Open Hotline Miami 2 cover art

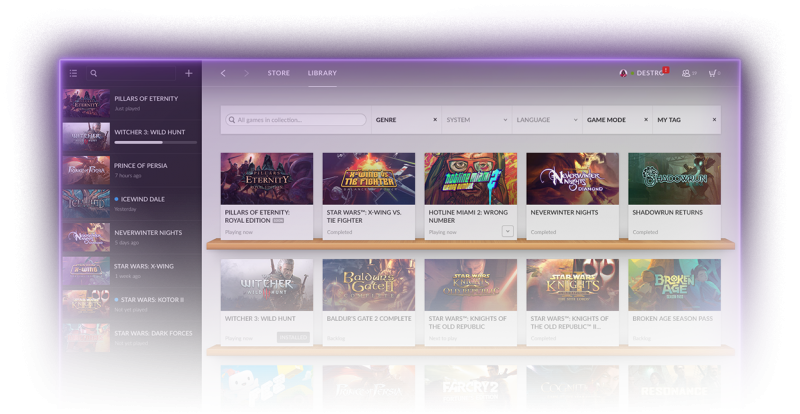471,179
